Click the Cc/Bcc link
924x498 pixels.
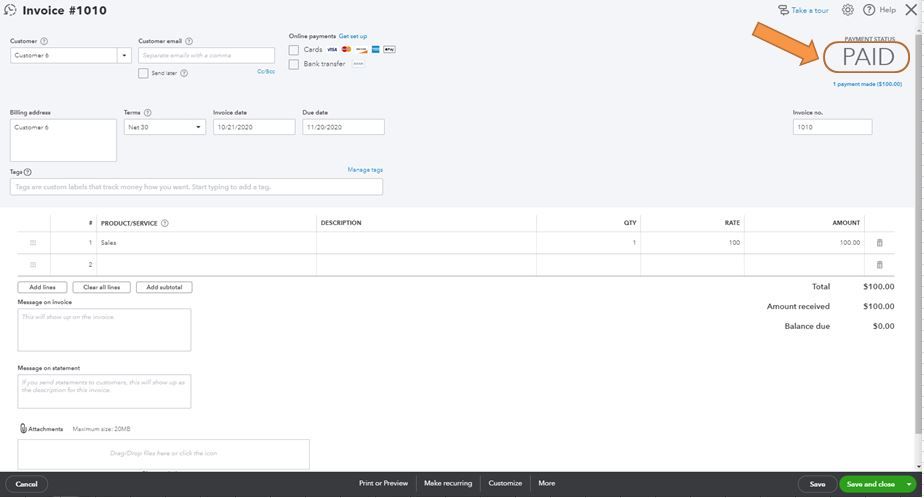coord(266,71)
